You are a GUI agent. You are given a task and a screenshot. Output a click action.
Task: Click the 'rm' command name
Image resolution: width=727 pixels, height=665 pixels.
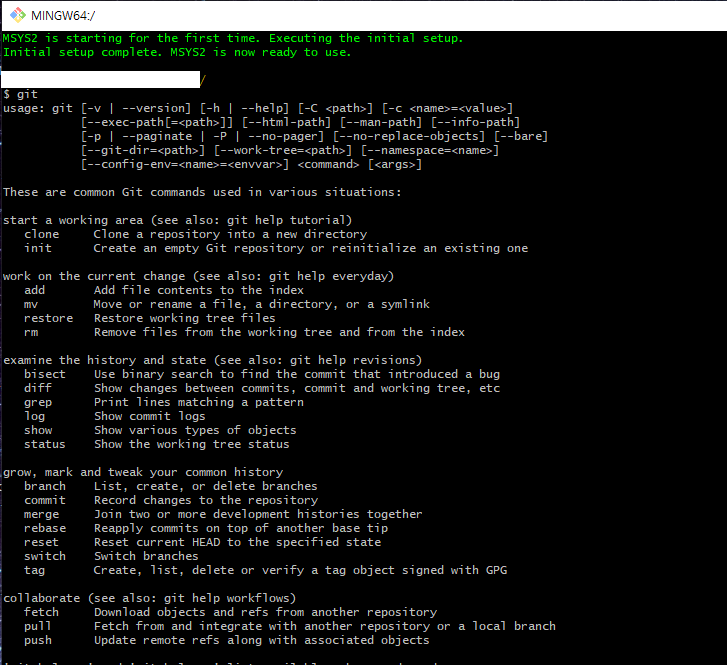click(31, 332)
